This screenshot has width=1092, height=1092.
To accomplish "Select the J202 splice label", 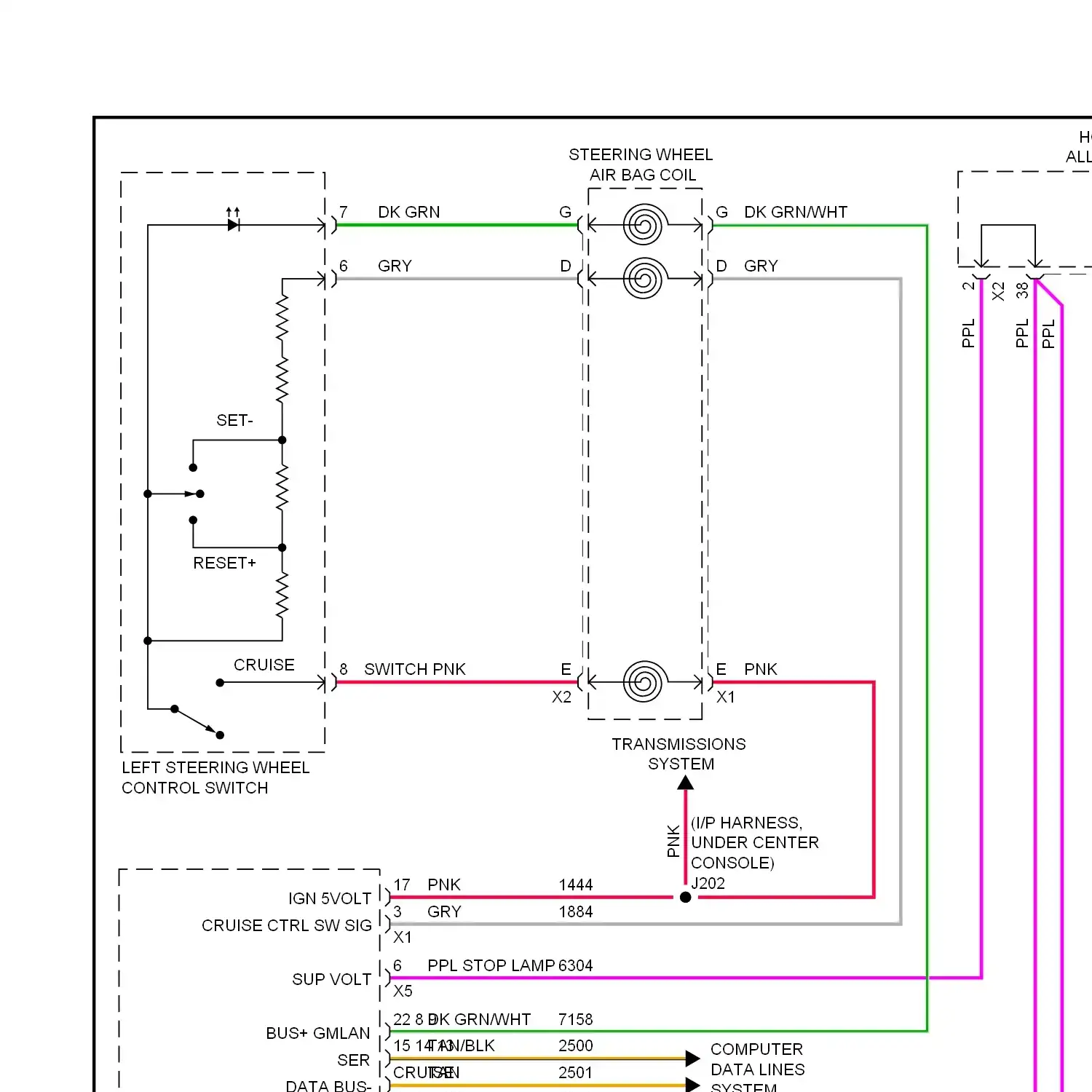I will pyautogui.click(x=708, y=883).
